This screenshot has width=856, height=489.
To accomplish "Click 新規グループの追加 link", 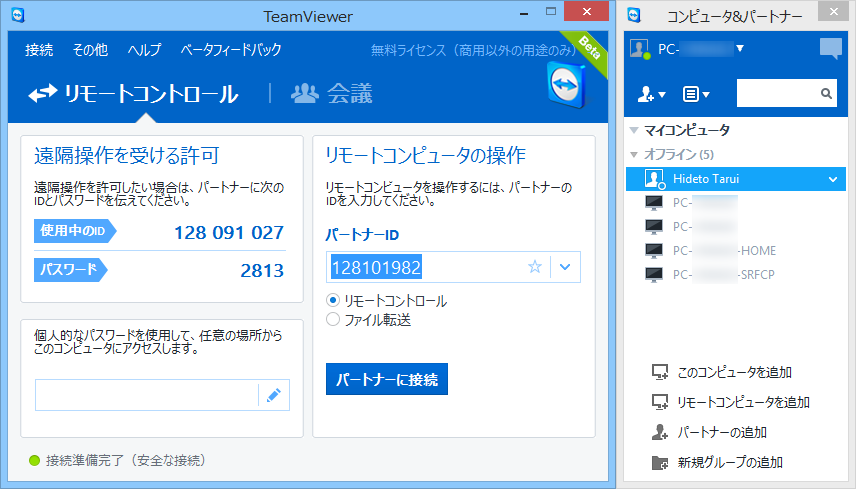I will [x=730, y=462].
